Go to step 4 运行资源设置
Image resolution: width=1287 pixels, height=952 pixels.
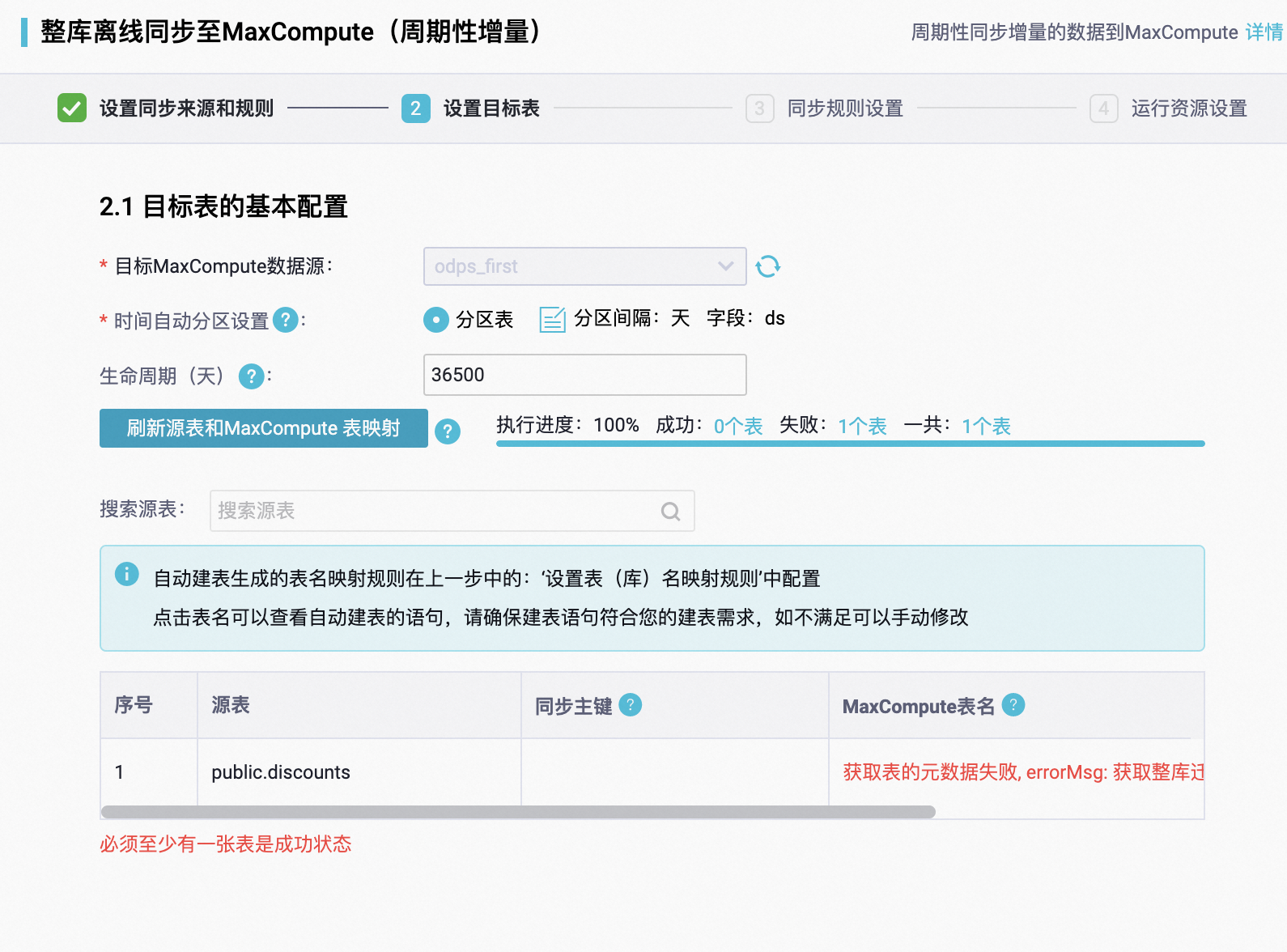[x=1168, y=108]
